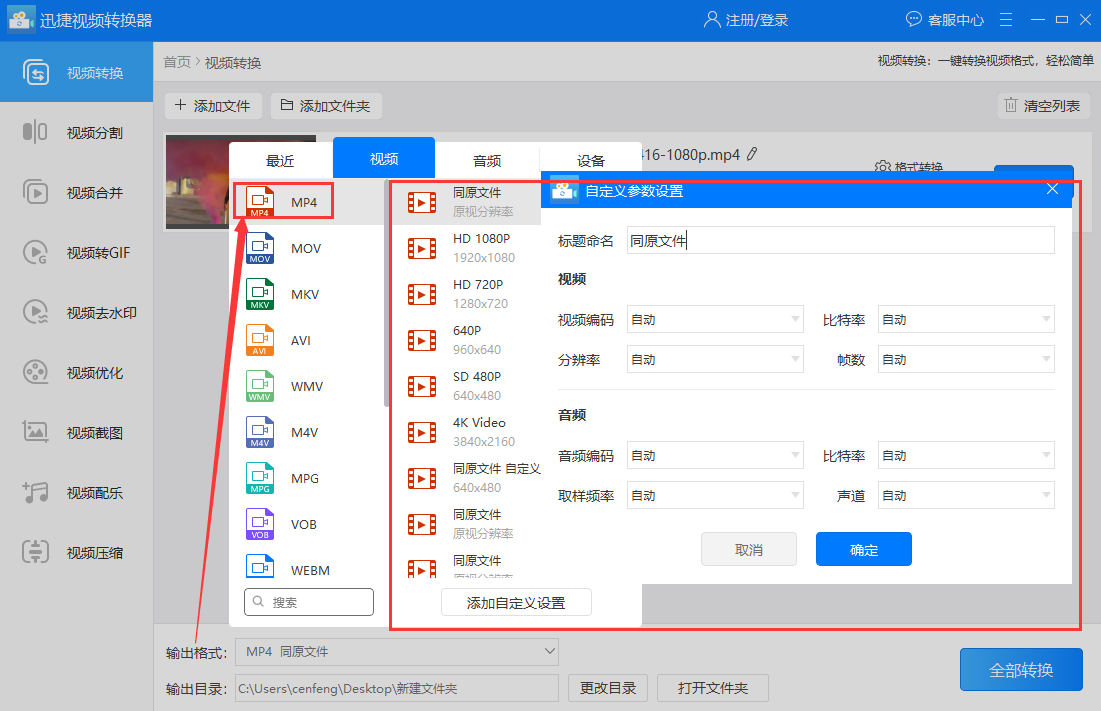Click the 添加文件夹 button
The width and height of the screenshot is (1101, 711).
(326, 106)
